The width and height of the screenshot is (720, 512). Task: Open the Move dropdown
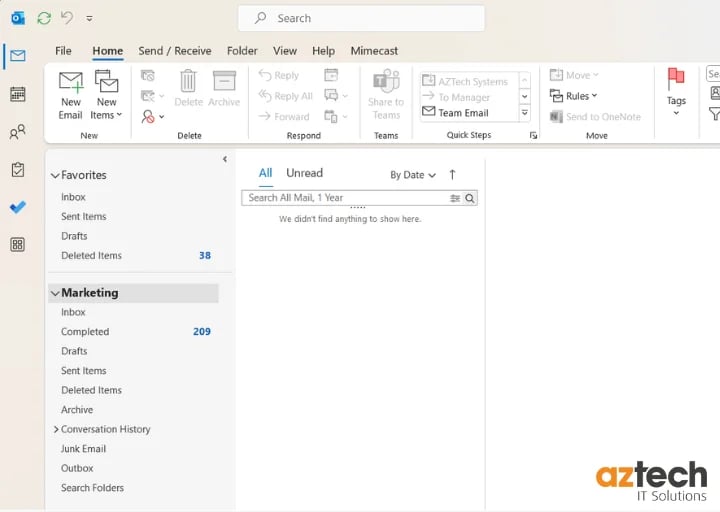tap(574, 75)
